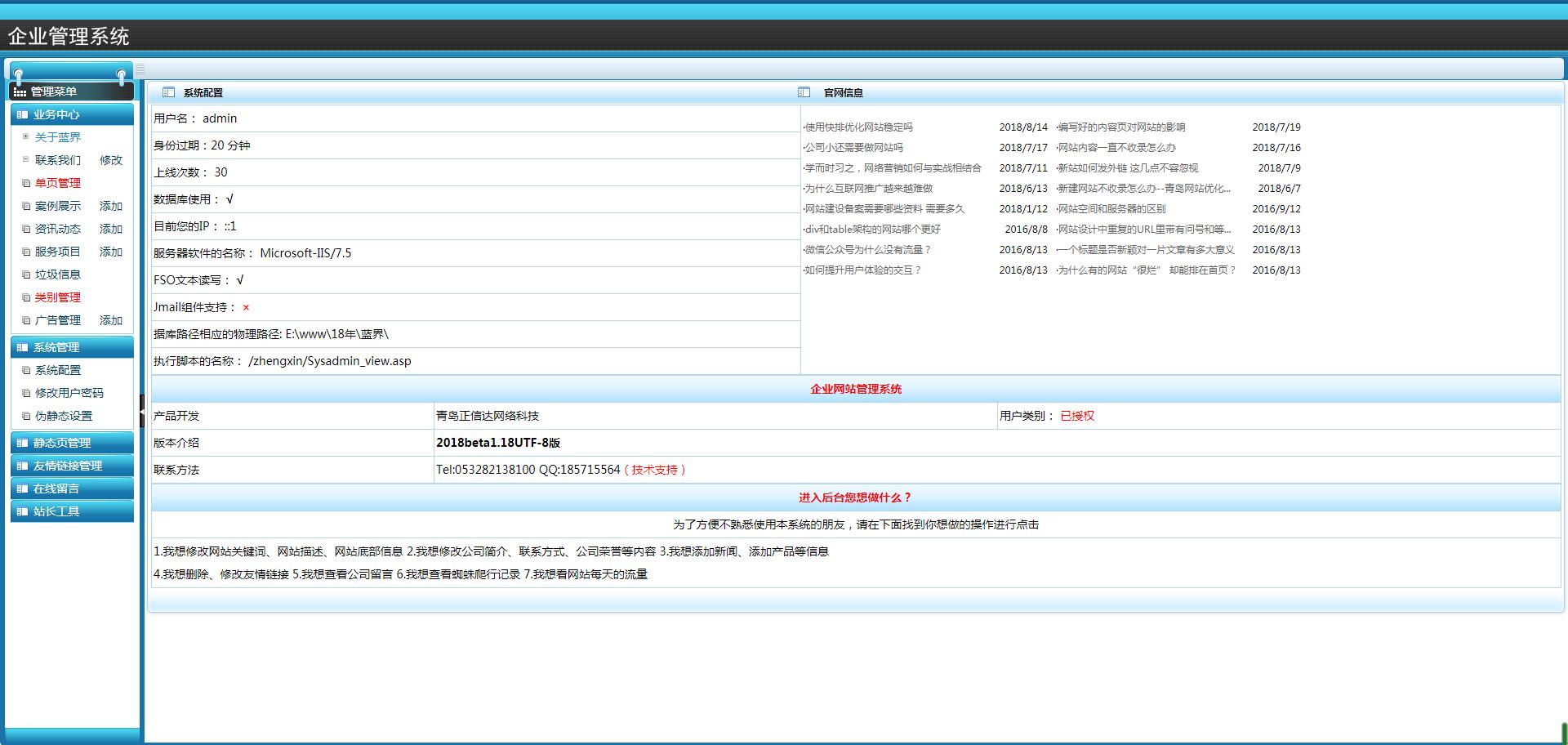The width and height of the screenshot is (1568, 745).
Task: Click the page icon beside 资讯动态
Action: pyautogui.click(x=26, y=229)
